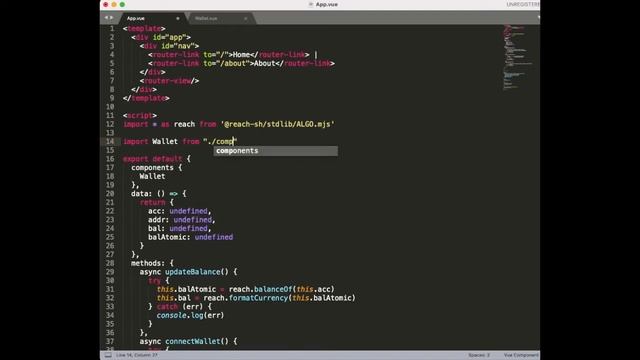Click line number 14 in gutter
The image size is (640, 360).
tap(110, 142)
